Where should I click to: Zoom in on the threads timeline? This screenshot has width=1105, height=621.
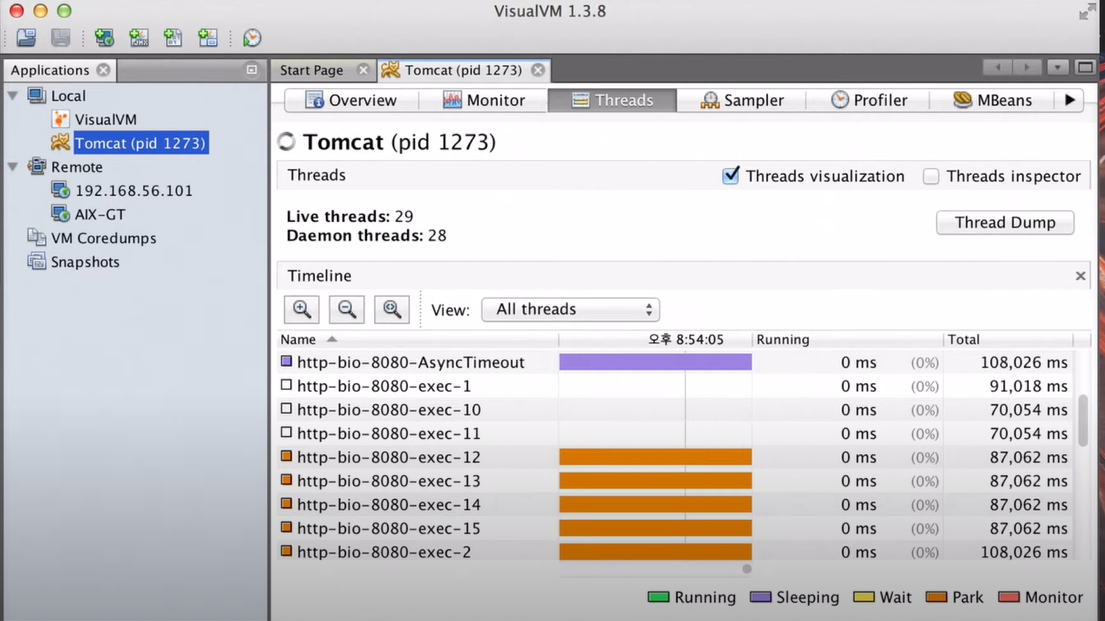click(302, 309)
